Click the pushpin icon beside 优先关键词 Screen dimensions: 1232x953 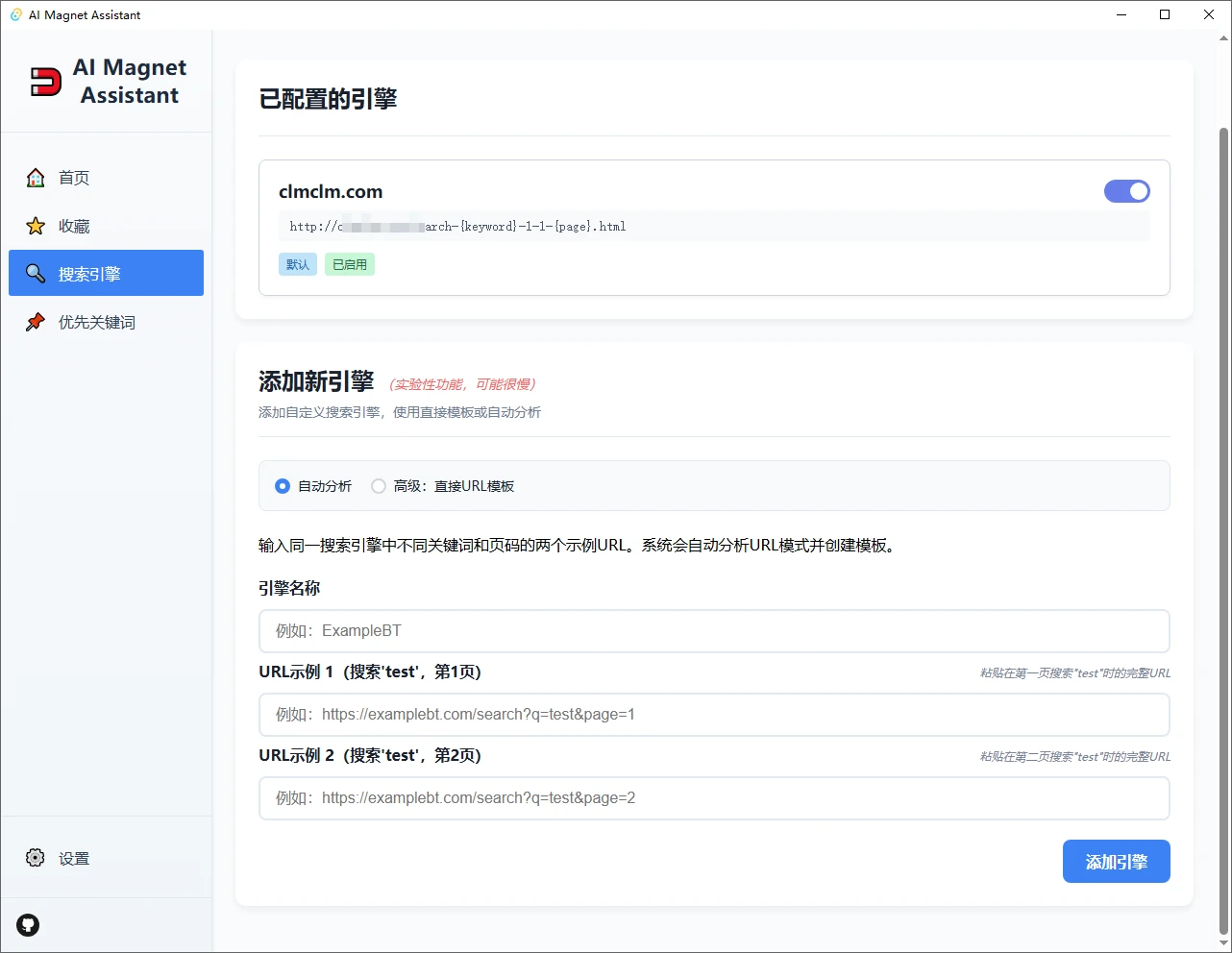point(36,322)
